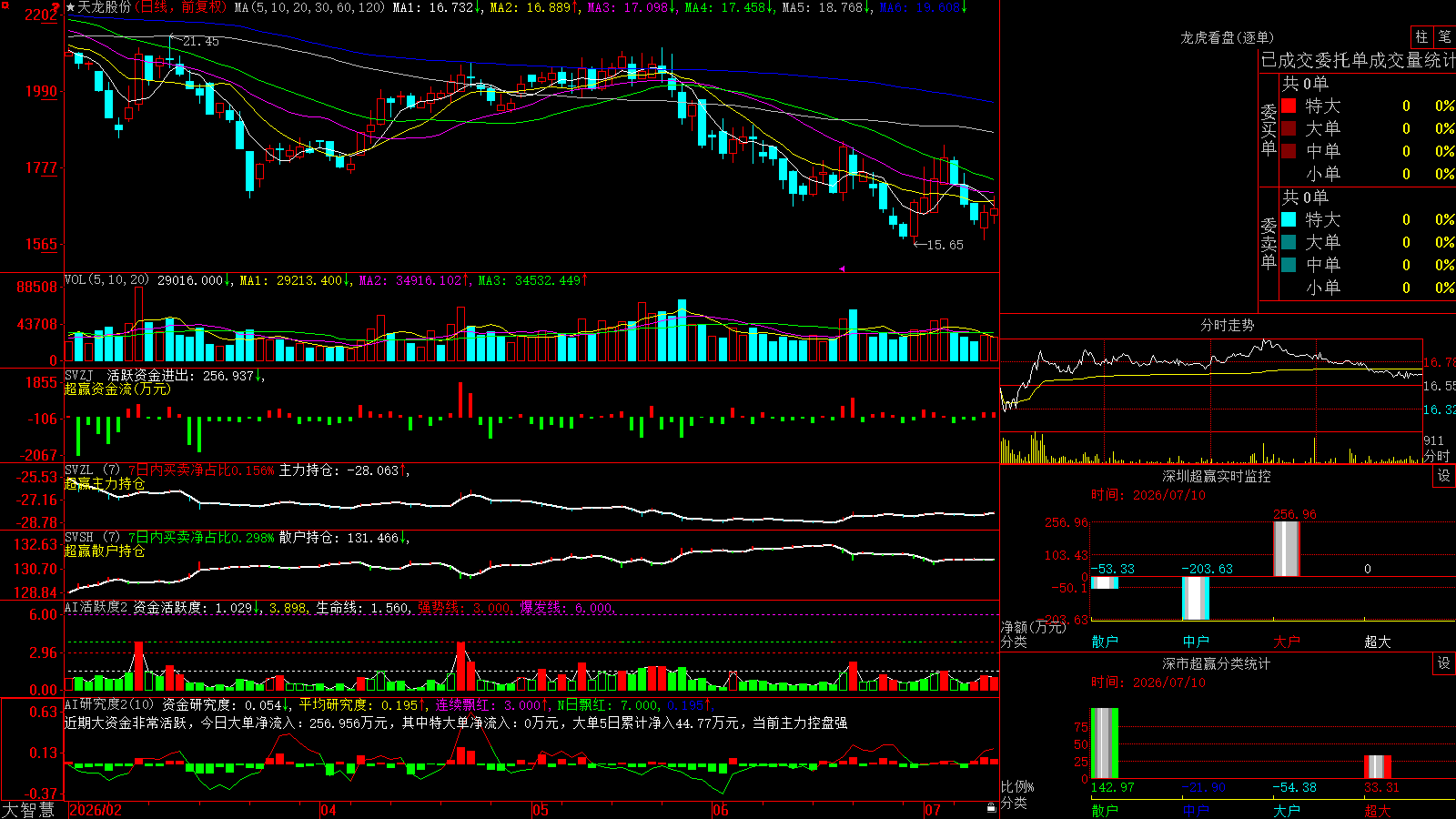Screen dimensions: 1456x819
Task: Click the 15.65 low price annotation
Action: [945, 245]
